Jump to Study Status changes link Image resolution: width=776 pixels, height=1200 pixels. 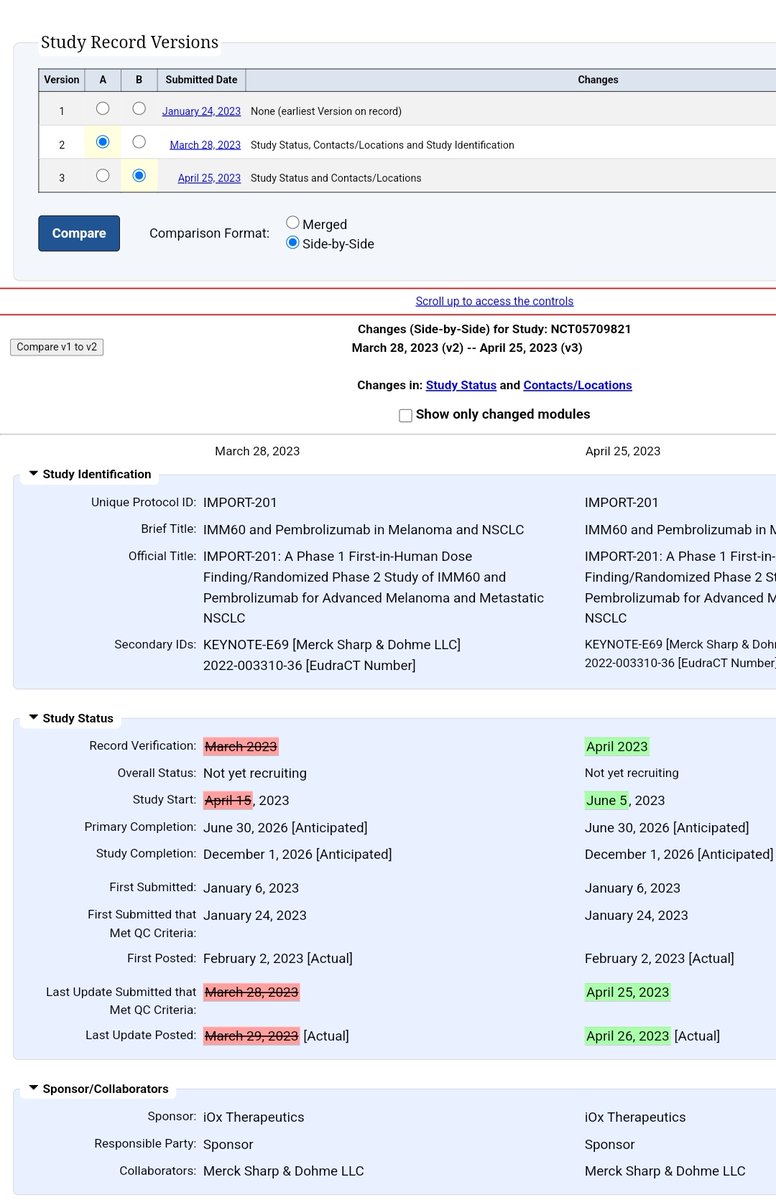pos(461,385)
